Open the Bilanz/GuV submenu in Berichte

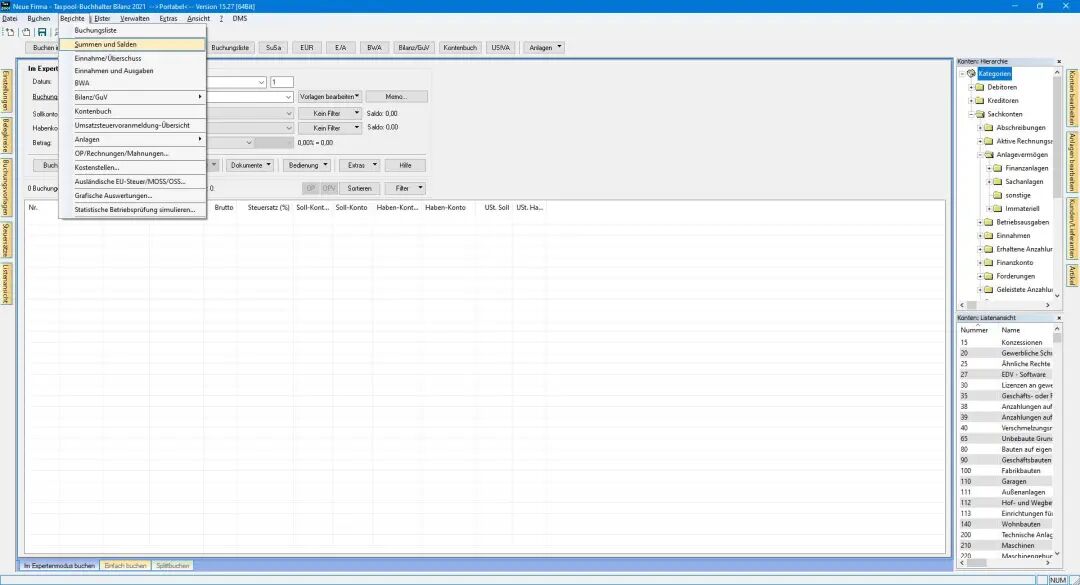tap(132, 97)
